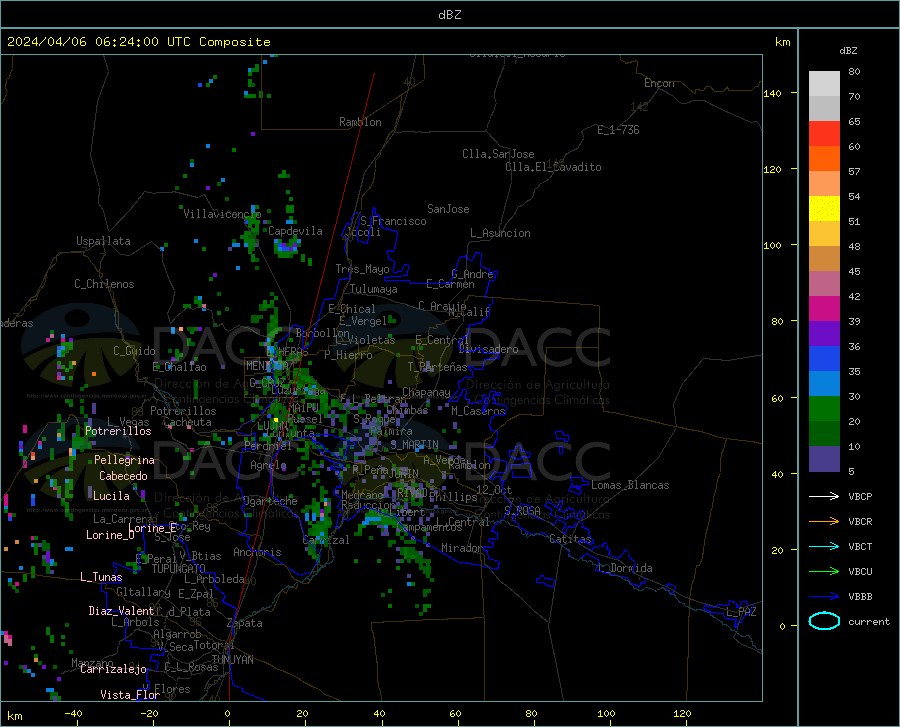Click the Mirador map label
900x727 pixels.
[462, 548]
